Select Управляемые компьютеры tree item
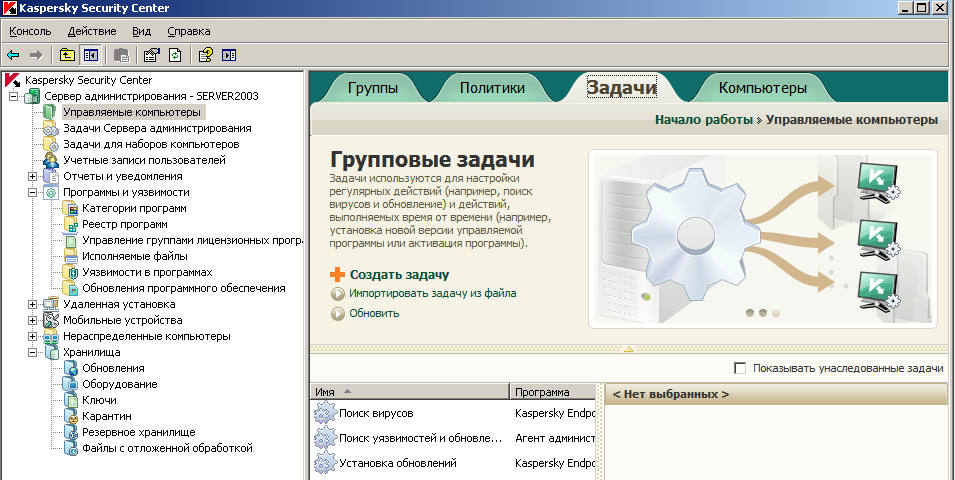 point(132,112)
